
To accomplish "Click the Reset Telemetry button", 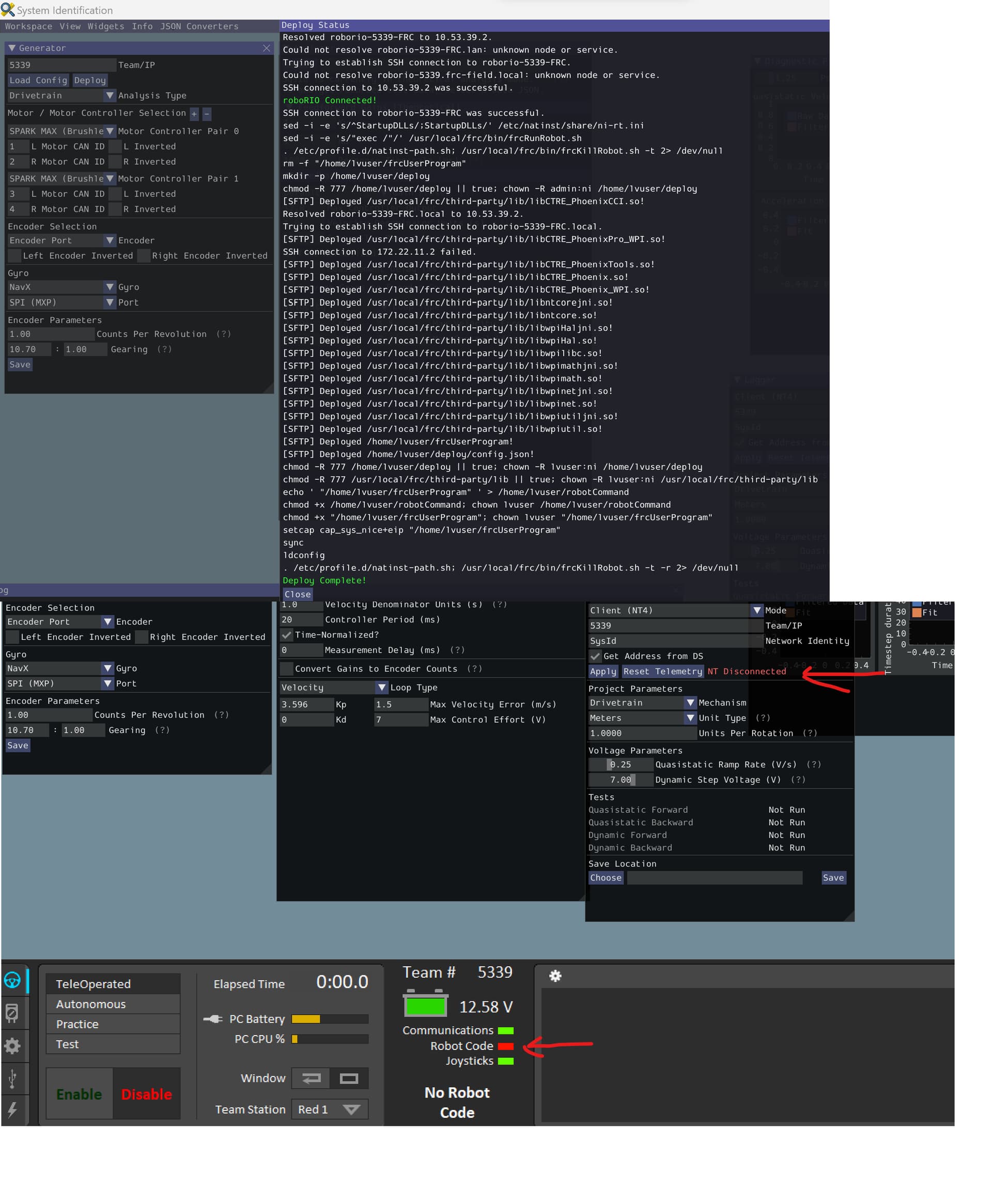I will pyautogui.click(x=663, y=671).
